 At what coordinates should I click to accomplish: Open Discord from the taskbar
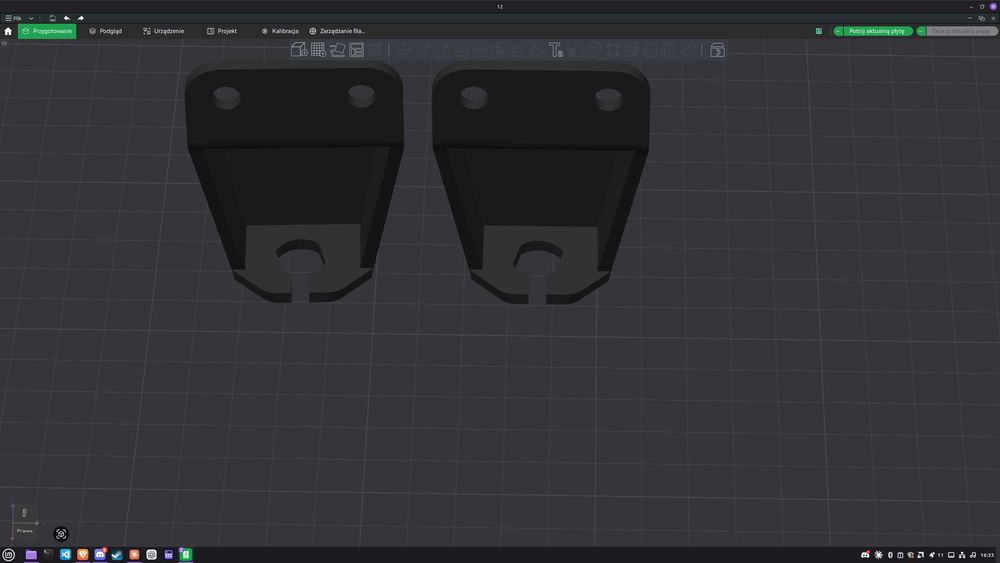[x=99, y=555]
